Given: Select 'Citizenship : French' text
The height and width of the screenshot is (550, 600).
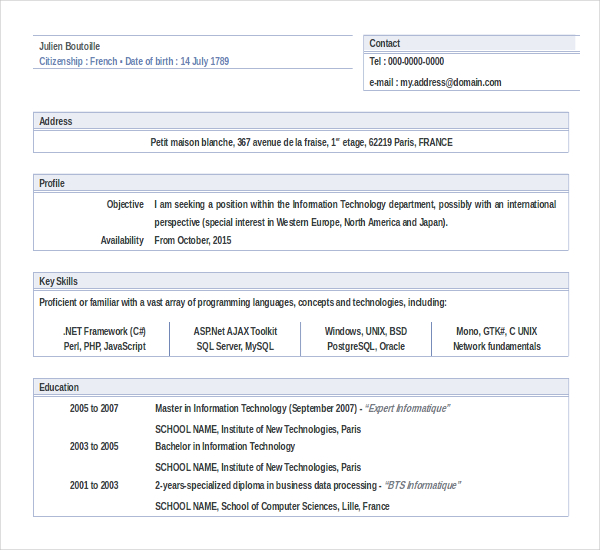Looking at the screenshot, I should pyautogui.click(x=78, y=61).
